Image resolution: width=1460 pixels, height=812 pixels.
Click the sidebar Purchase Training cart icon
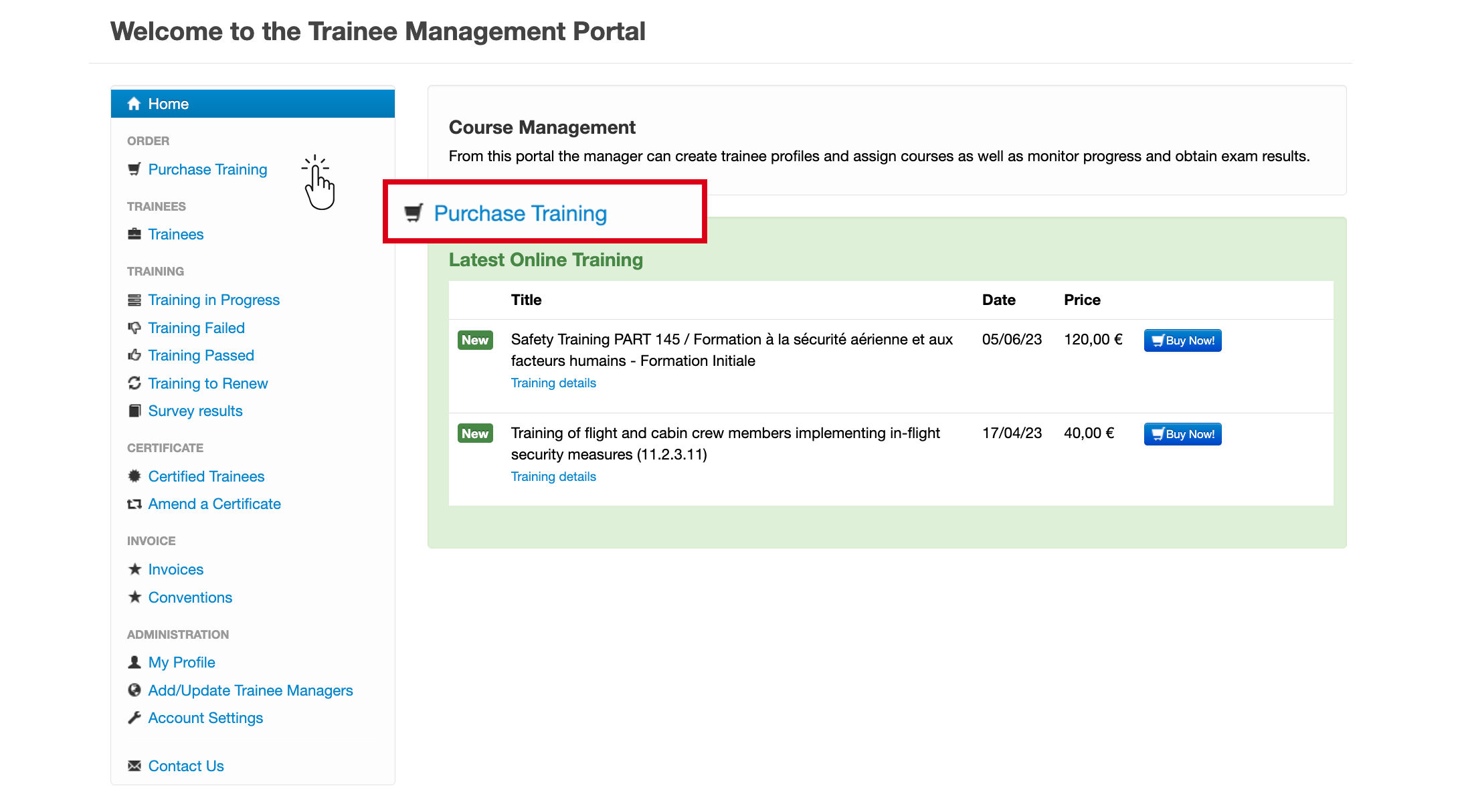point(134,169)
